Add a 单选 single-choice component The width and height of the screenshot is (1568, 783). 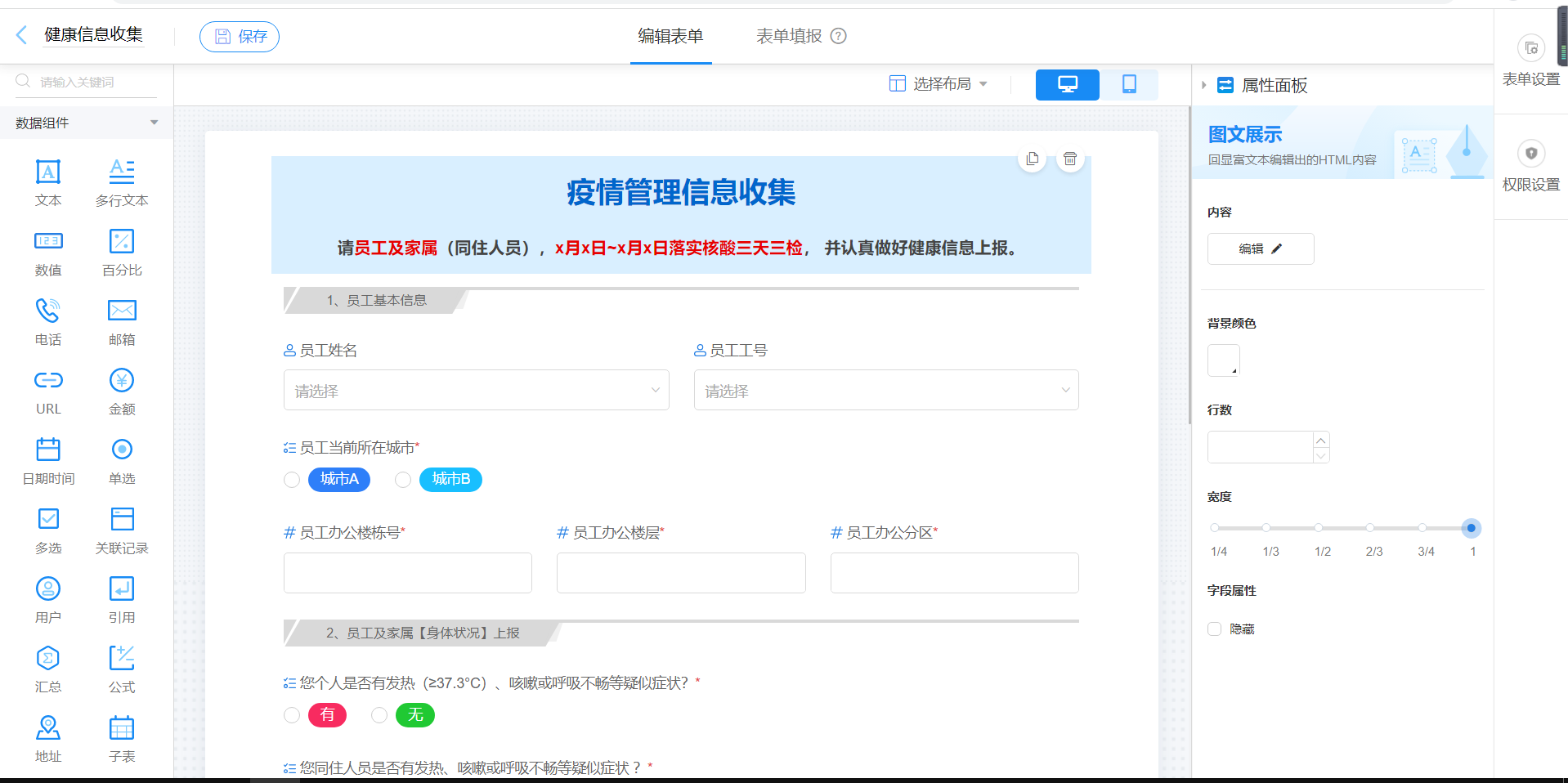pyautogui.click(x=122, y=461)
